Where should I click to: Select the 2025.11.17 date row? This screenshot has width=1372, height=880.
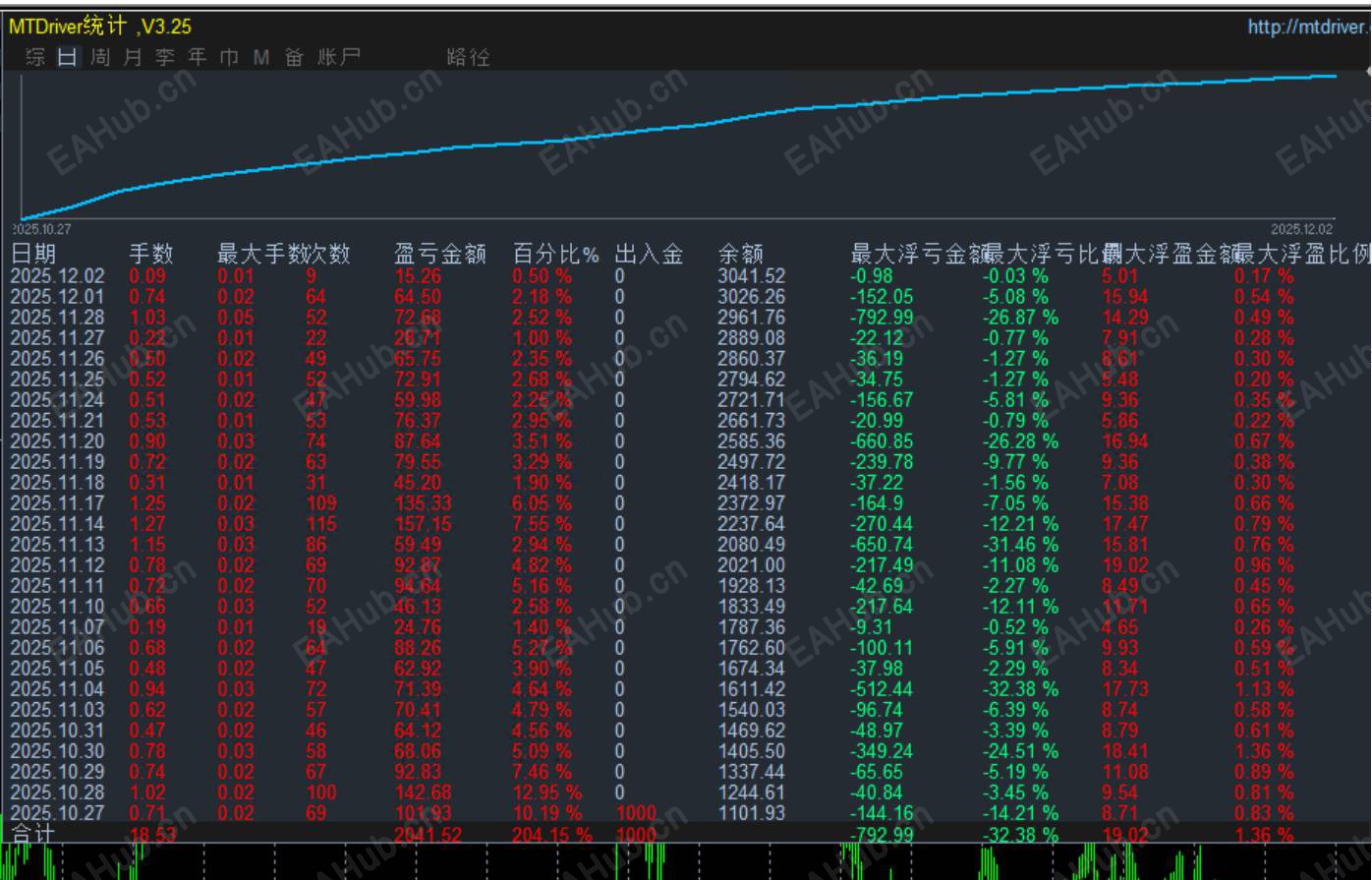point(57,503)
